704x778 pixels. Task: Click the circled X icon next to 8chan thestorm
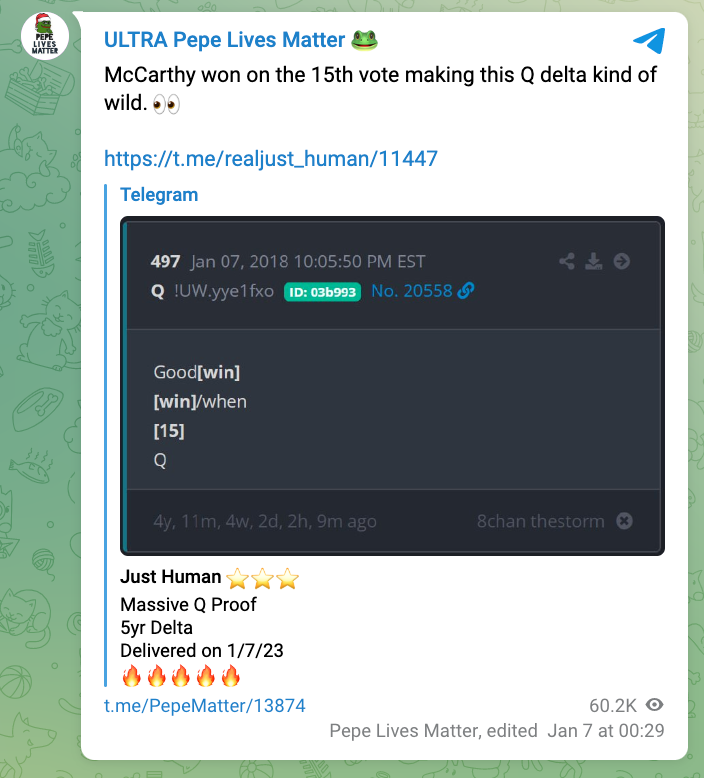624,521
